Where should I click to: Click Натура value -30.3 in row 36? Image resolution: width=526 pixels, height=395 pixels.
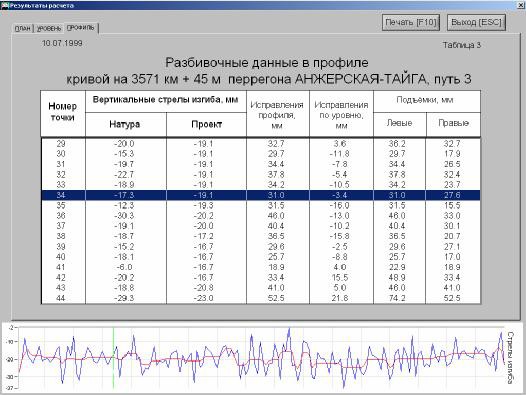pyautogui.click(x=124, y=215)
